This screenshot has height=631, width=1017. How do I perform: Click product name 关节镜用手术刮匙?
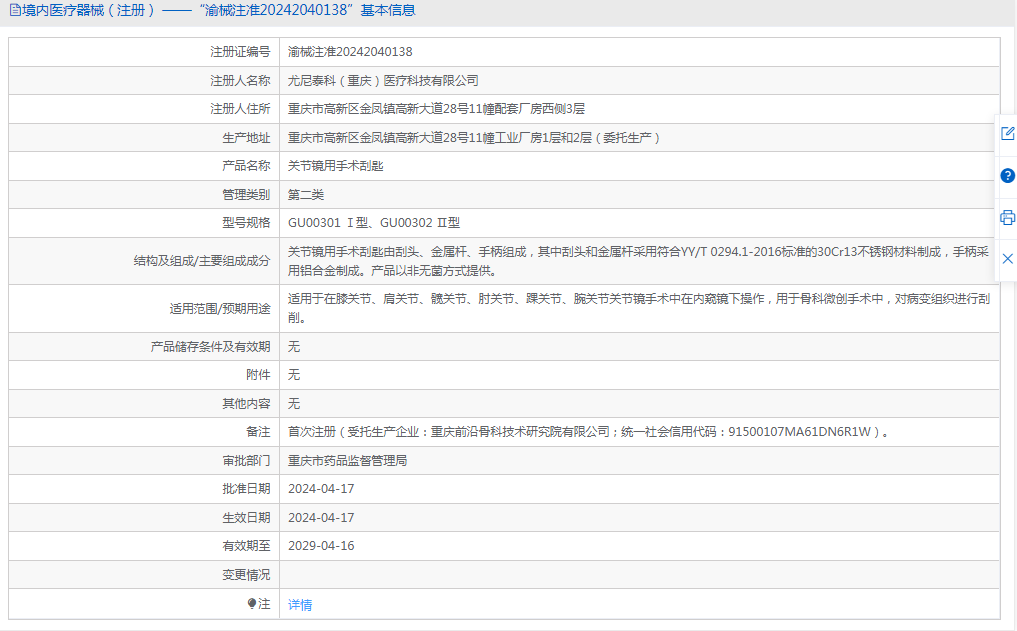[335, 166]
